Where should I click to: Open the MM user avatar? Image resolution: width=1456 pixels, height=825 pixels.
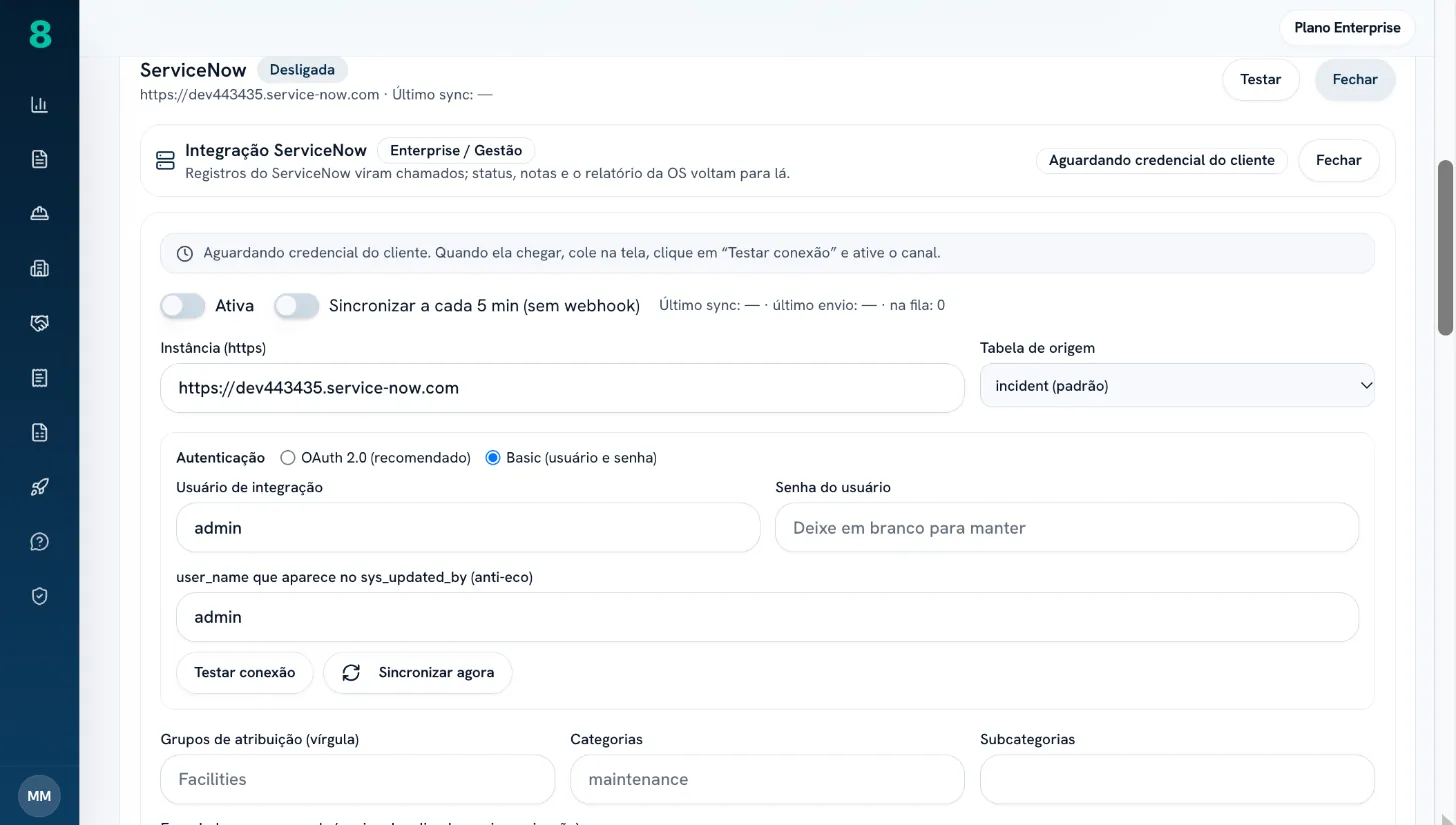coord(39,796)
